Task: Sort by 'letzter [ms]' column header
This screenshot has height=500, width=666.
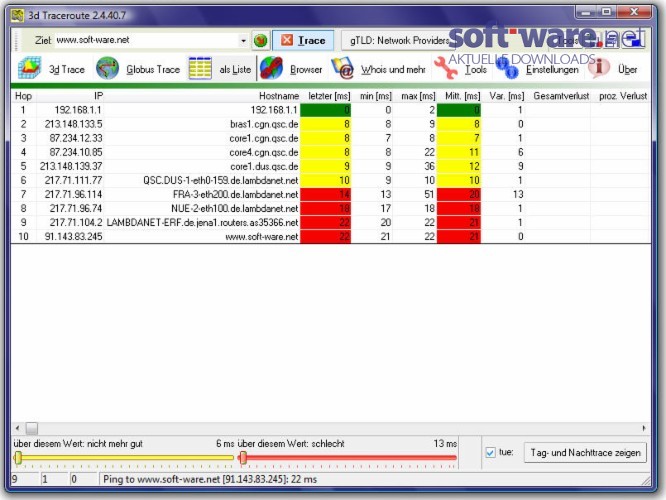Action: pyautogui.click(x=326, y=96)
